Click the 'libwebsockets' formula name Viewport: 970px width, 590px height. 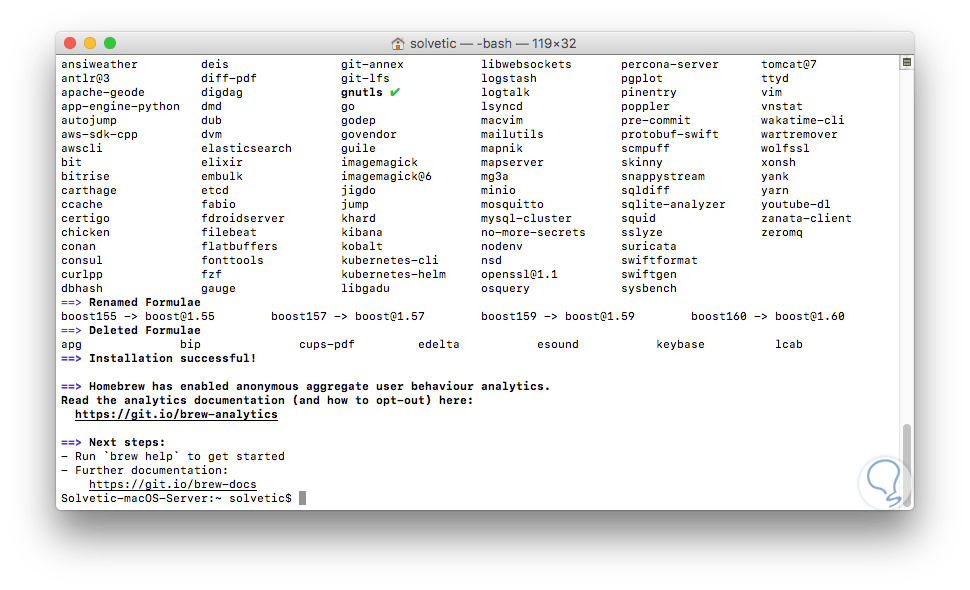tap(526, 64)
